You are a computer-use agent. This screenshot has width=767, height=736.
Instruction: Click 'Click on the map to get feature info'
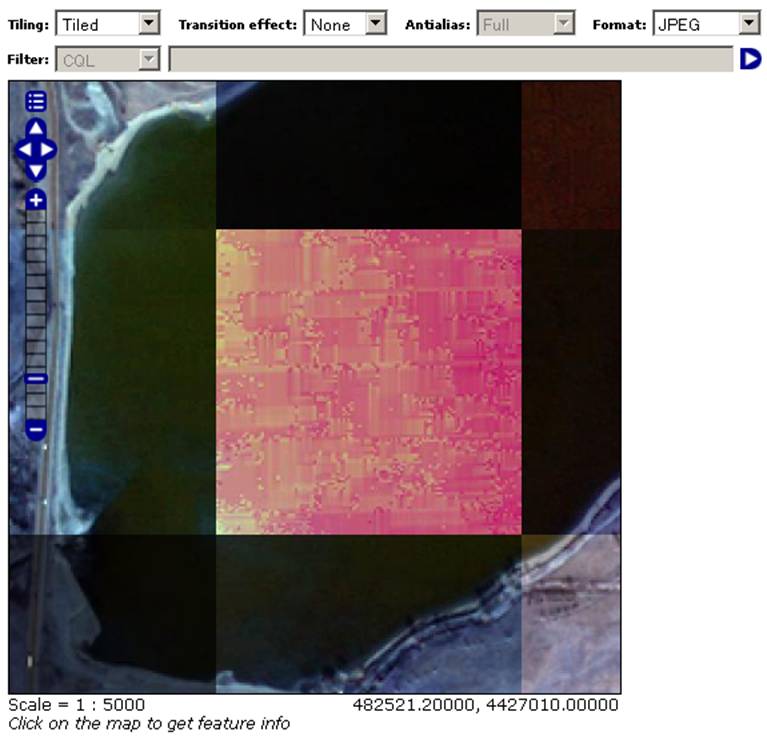pos(149,723)
